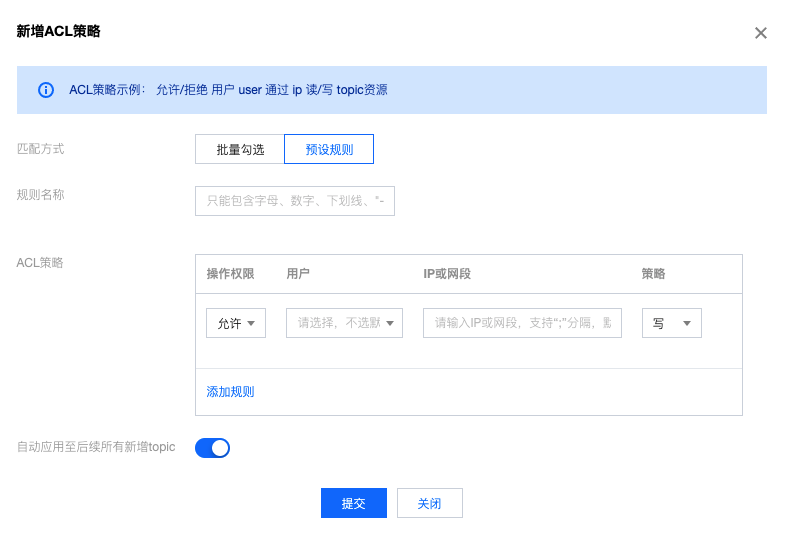Click the 策略 column header
The image size is (785, 536).
pyautogui.click(x=653, y=274)
